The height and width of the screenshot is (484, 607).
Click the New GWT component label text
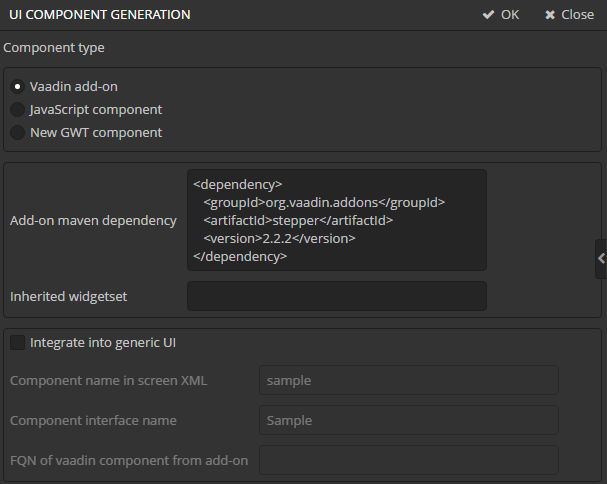point(96,133)
